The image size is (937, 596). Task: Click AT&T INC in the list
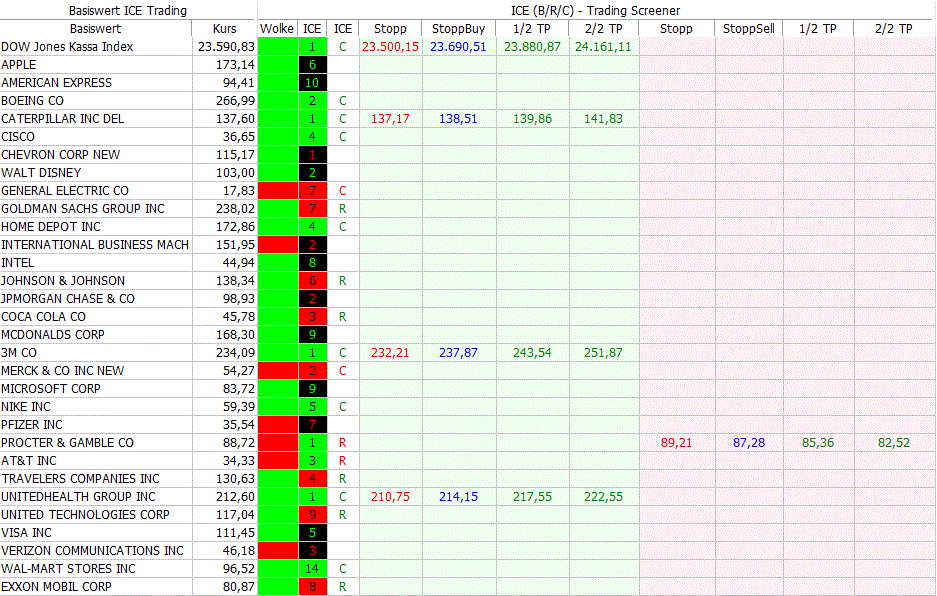pyautogui.click(x=29, y=460)
